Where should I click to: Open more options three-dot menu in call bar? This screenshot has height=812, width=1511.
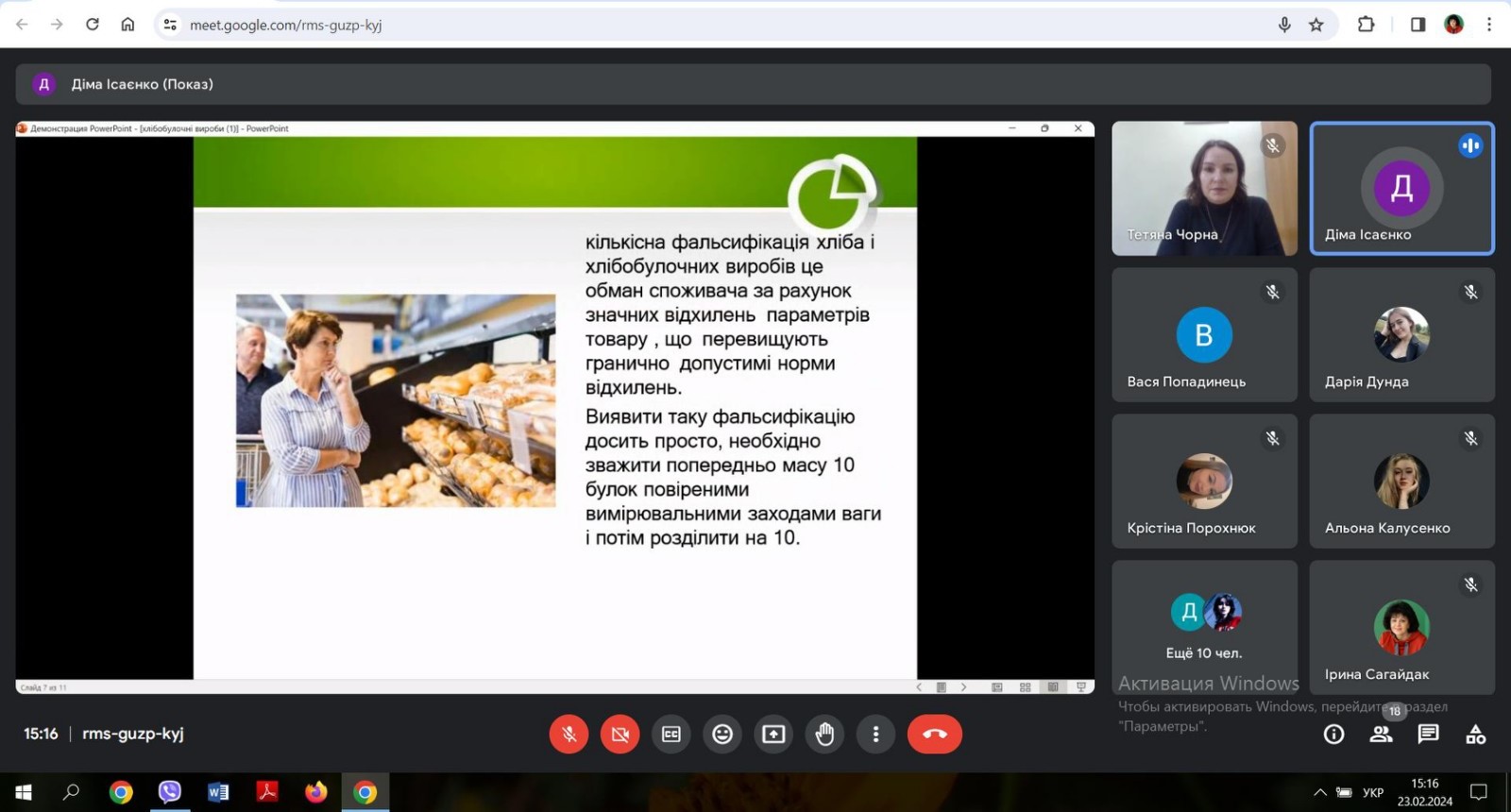[x=875, y=734]
